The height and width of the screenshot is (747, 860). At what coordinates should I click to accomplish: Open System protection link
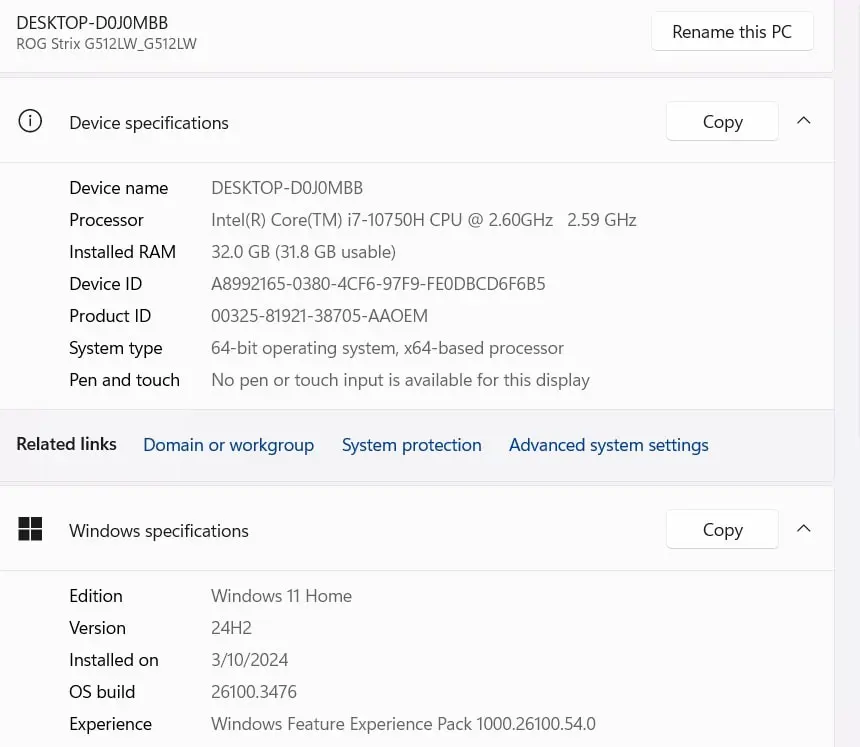pyautogui.click(x=412, y=445)
